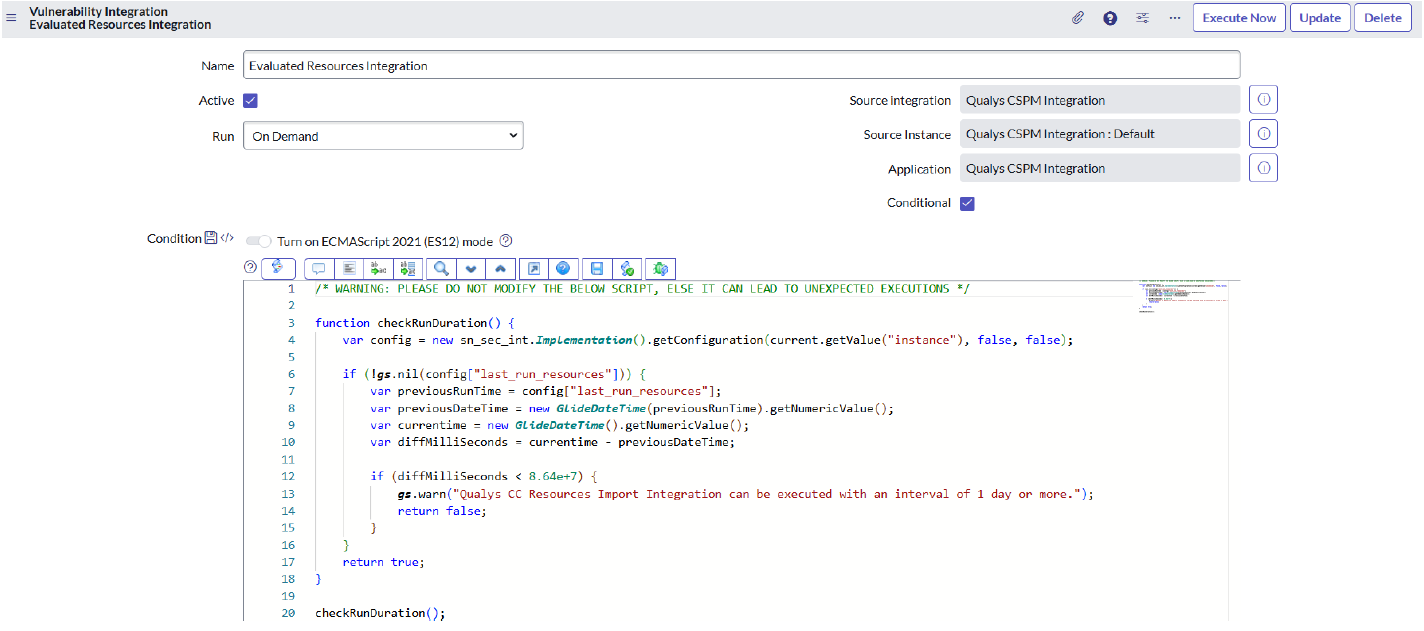1424x631 pixels.
Task: Click the floppy disk save icon in script toolbar
Action: pyautogui.click(x=597, y=268)
